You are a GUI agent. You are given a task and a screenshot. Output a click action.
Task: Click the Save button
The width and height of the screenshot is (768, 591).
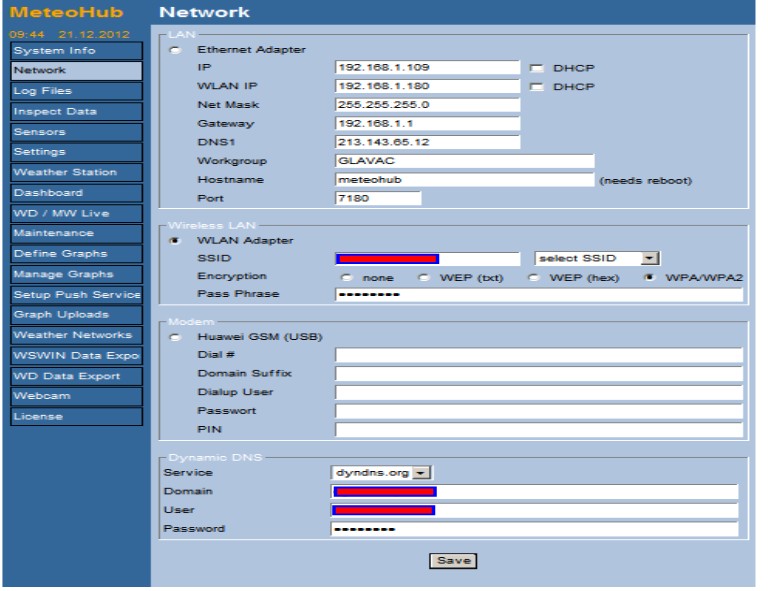(452, 561)
